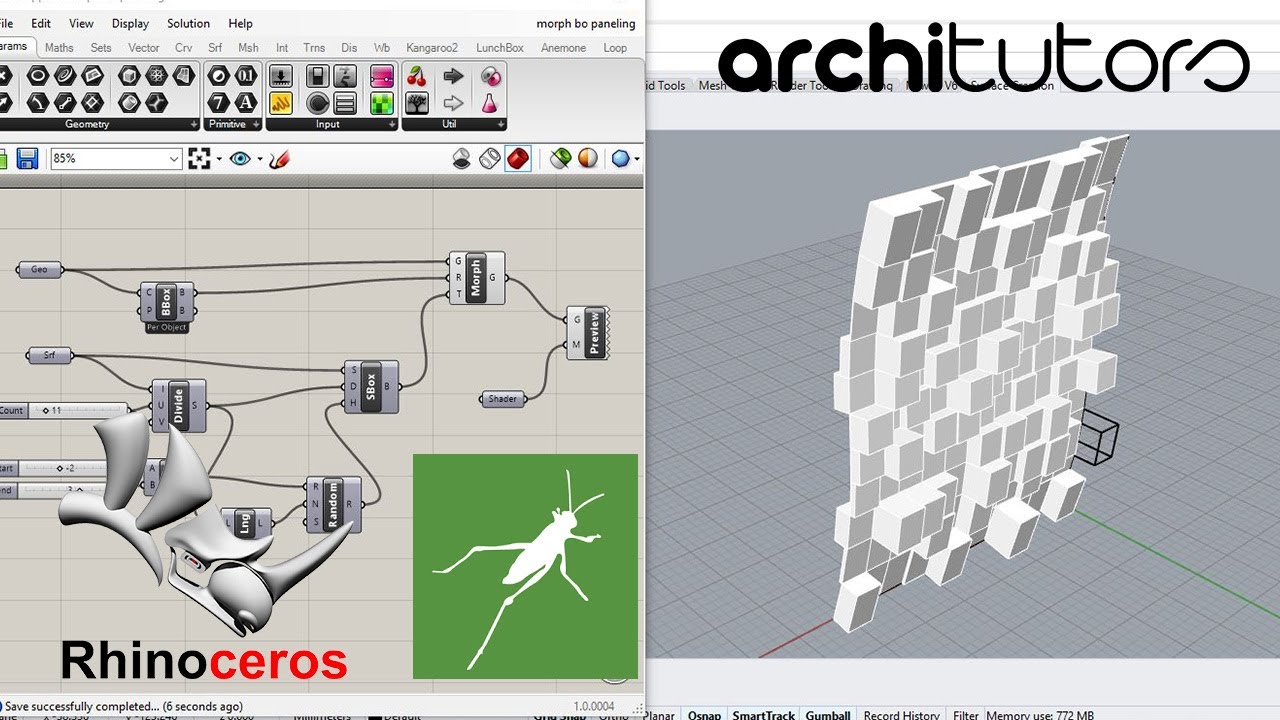Select the Mesh sphere parameter icon
Viewport: 1280px width, 720px height.
157,76
